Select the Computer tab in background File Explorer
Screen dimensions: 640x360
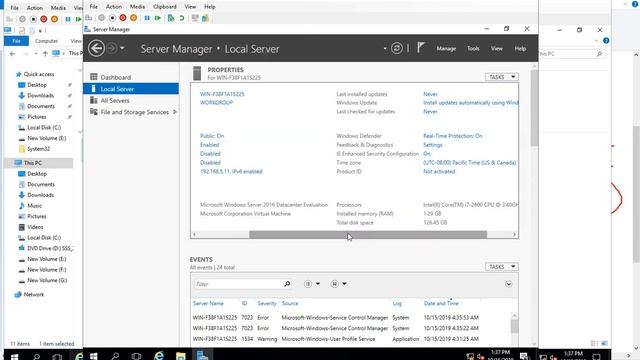tap(46, 41)
